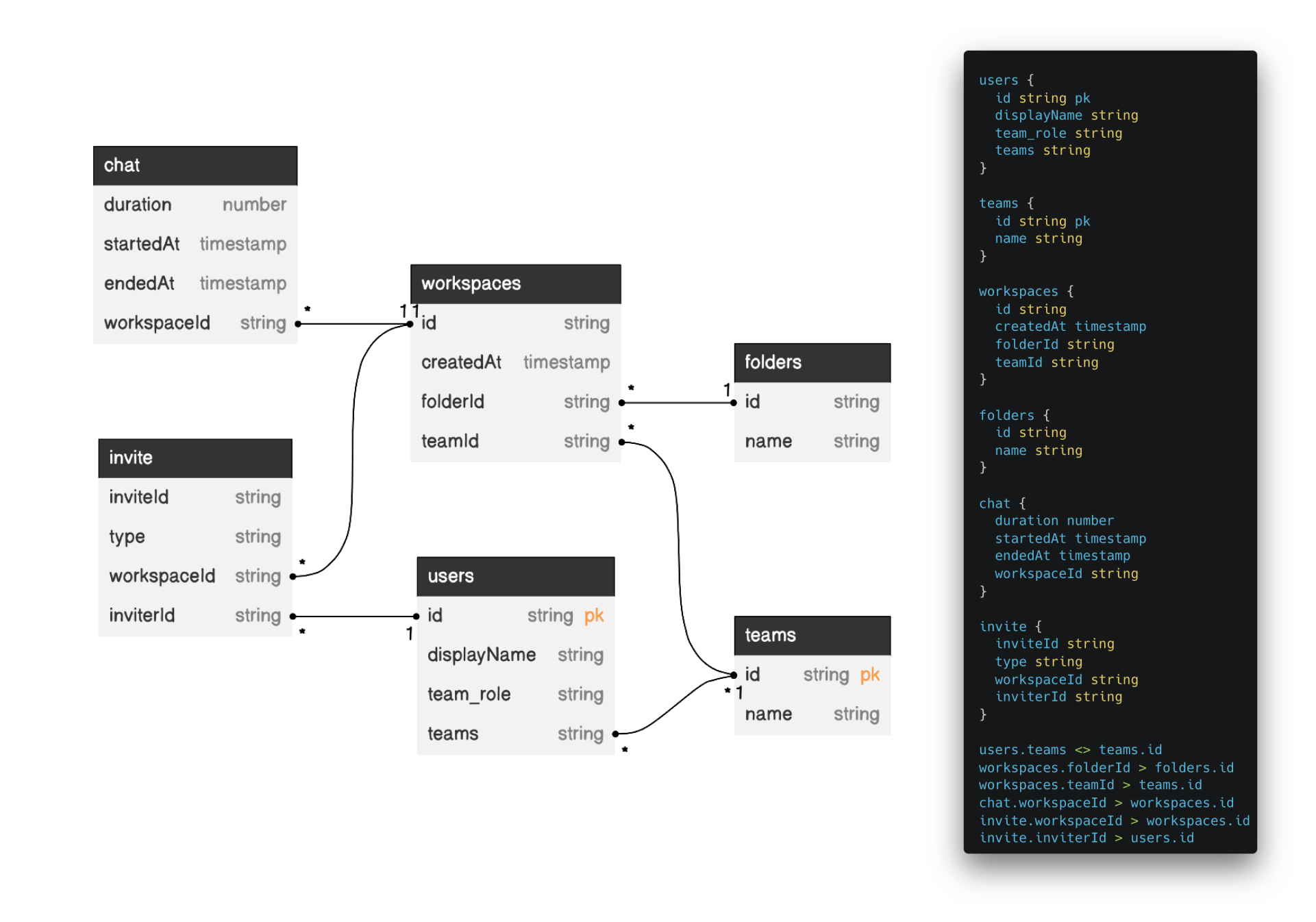Viewport: 1316px width, 922px height.
Task: Select the displayName field in users table
Action: coord(482,654)
